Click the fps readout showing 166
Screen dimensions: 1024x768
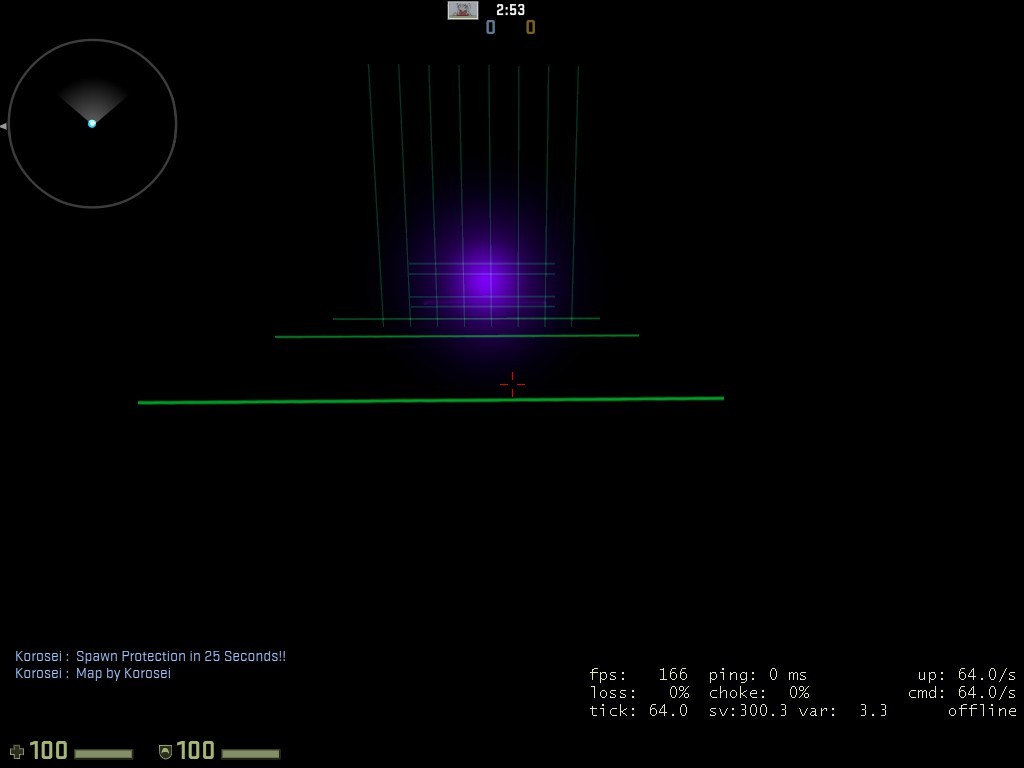[x=639, y=675]
